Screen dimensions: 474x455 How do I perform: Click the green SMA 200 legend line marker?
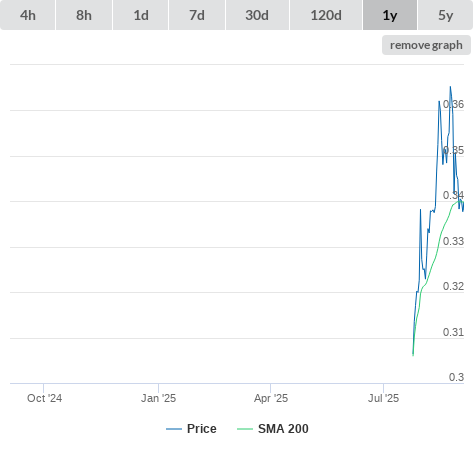pyautogui.click(x=245, y=429)
